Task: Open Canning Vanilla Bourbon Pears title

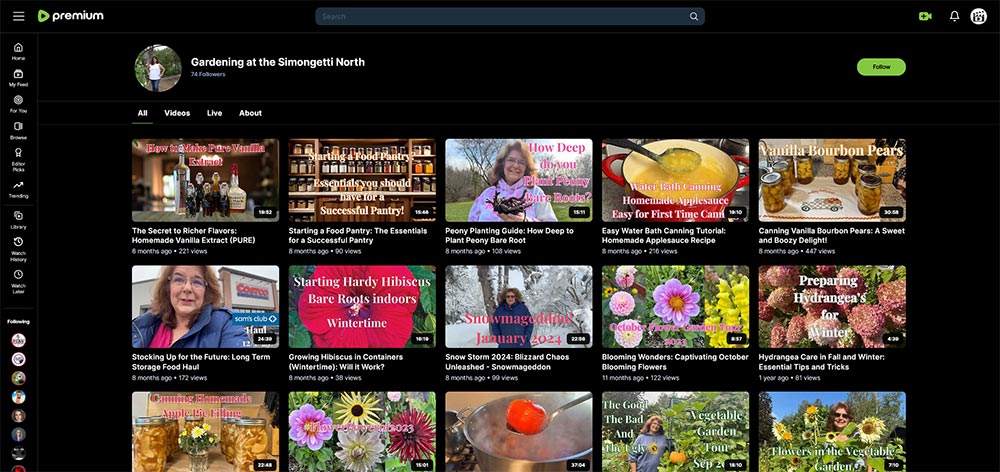Action: [x=832, y=235]
